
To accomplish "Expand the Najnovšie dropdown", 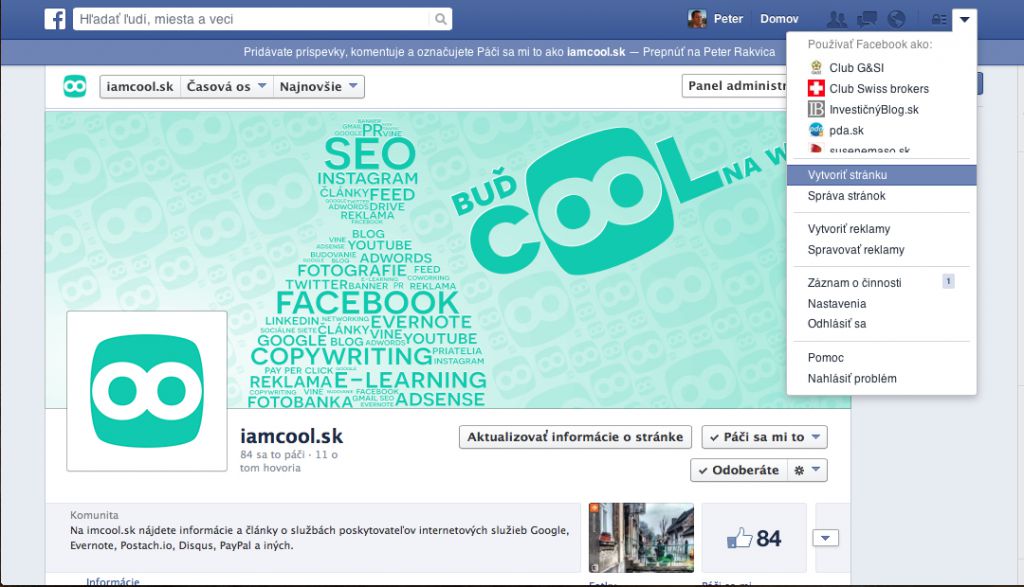I will [x=318, y=86].
